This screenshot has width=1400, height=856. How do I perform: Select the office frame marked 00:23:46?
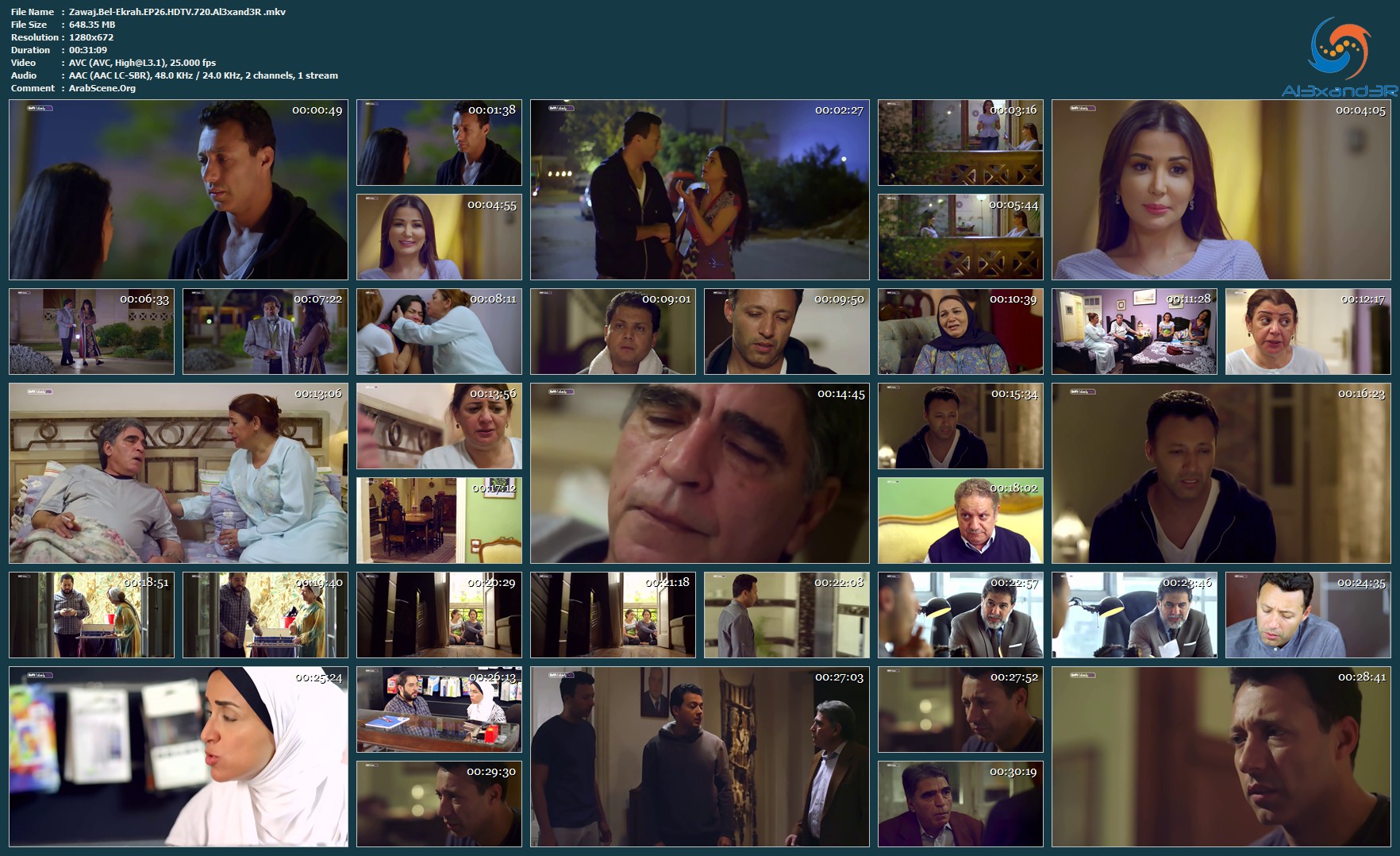pos(1134,615)
